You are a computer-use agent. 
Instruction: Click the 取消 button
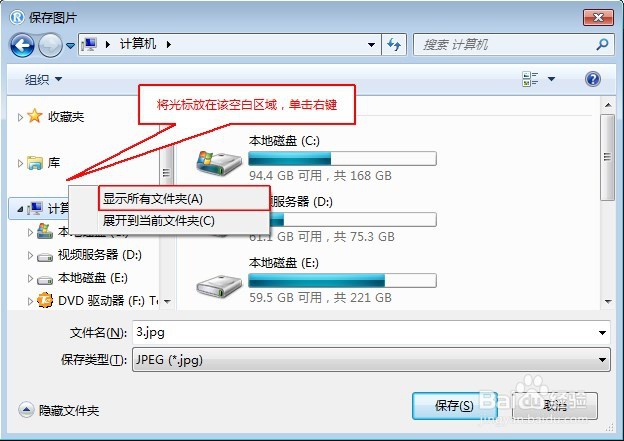click(555, 406)
